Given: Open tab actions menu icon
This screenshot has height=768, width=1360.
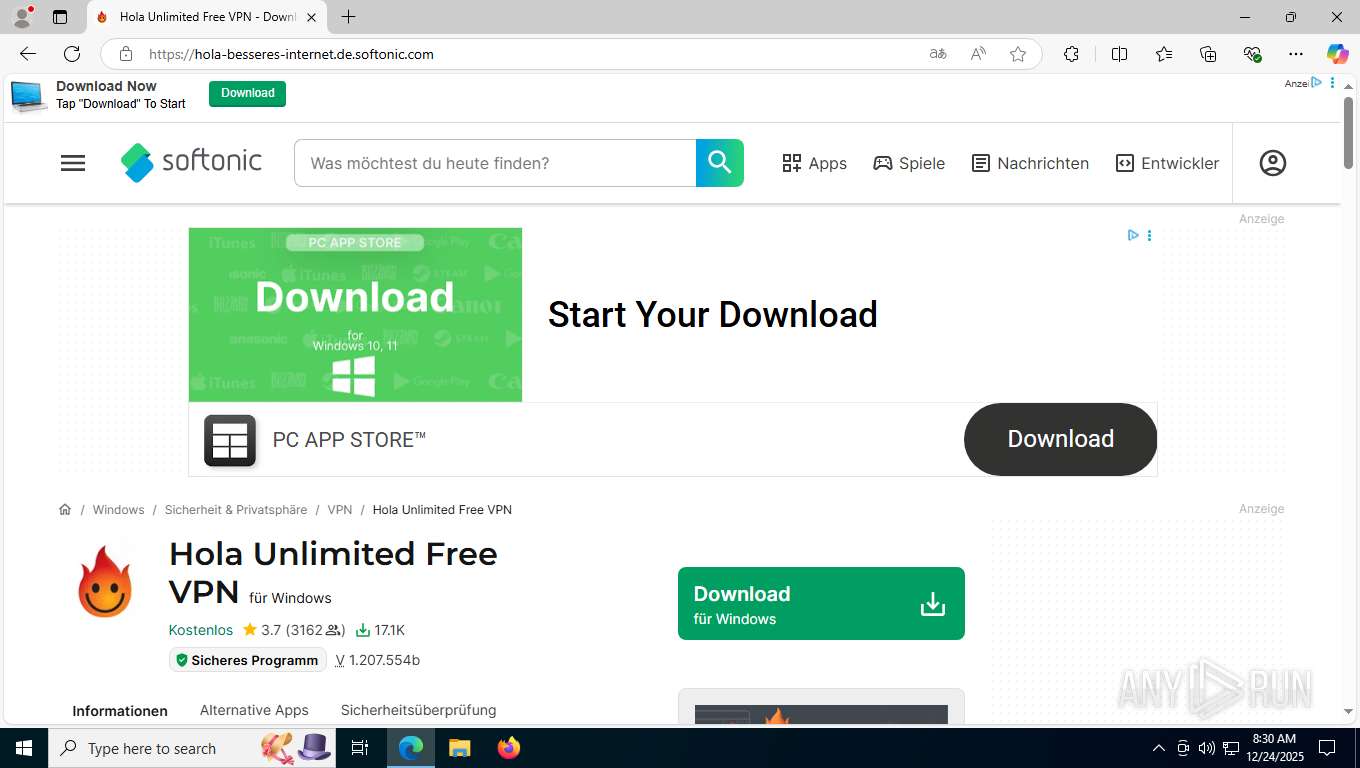Looking at the screenshot, I should pyautogui.click(x=60, y=17).
